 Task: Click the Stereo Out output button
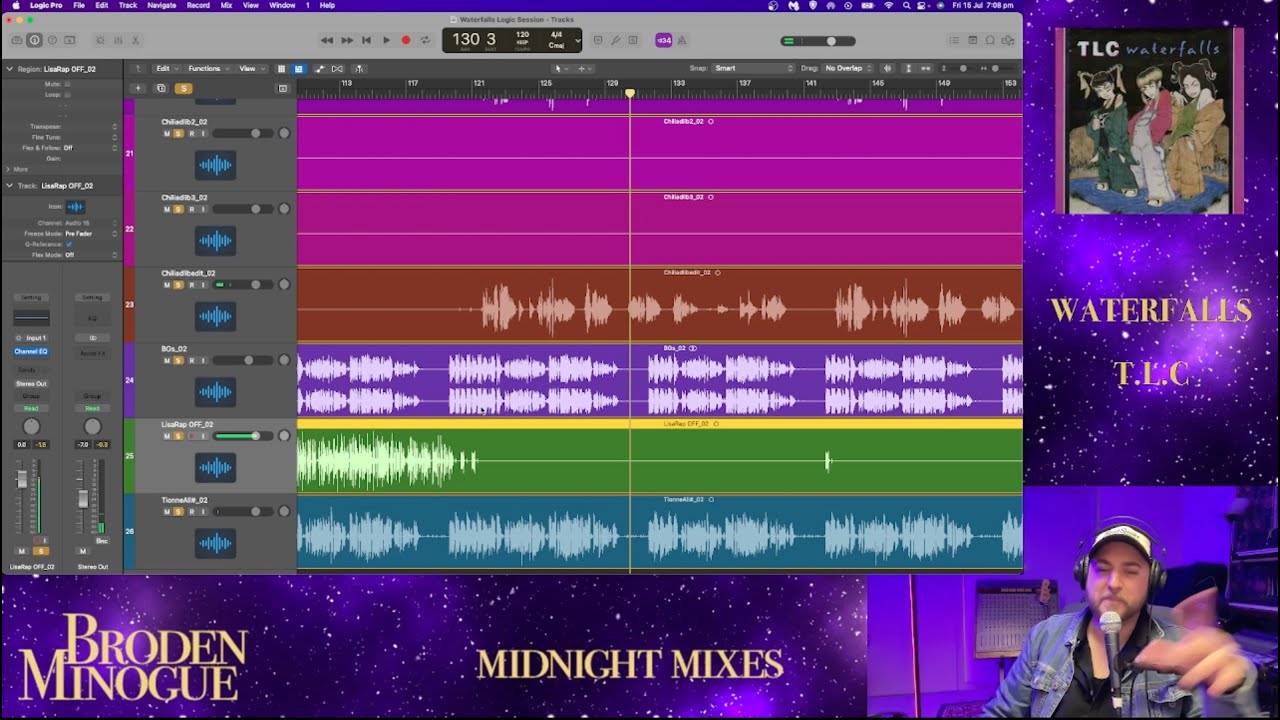[x=31, y=384]
